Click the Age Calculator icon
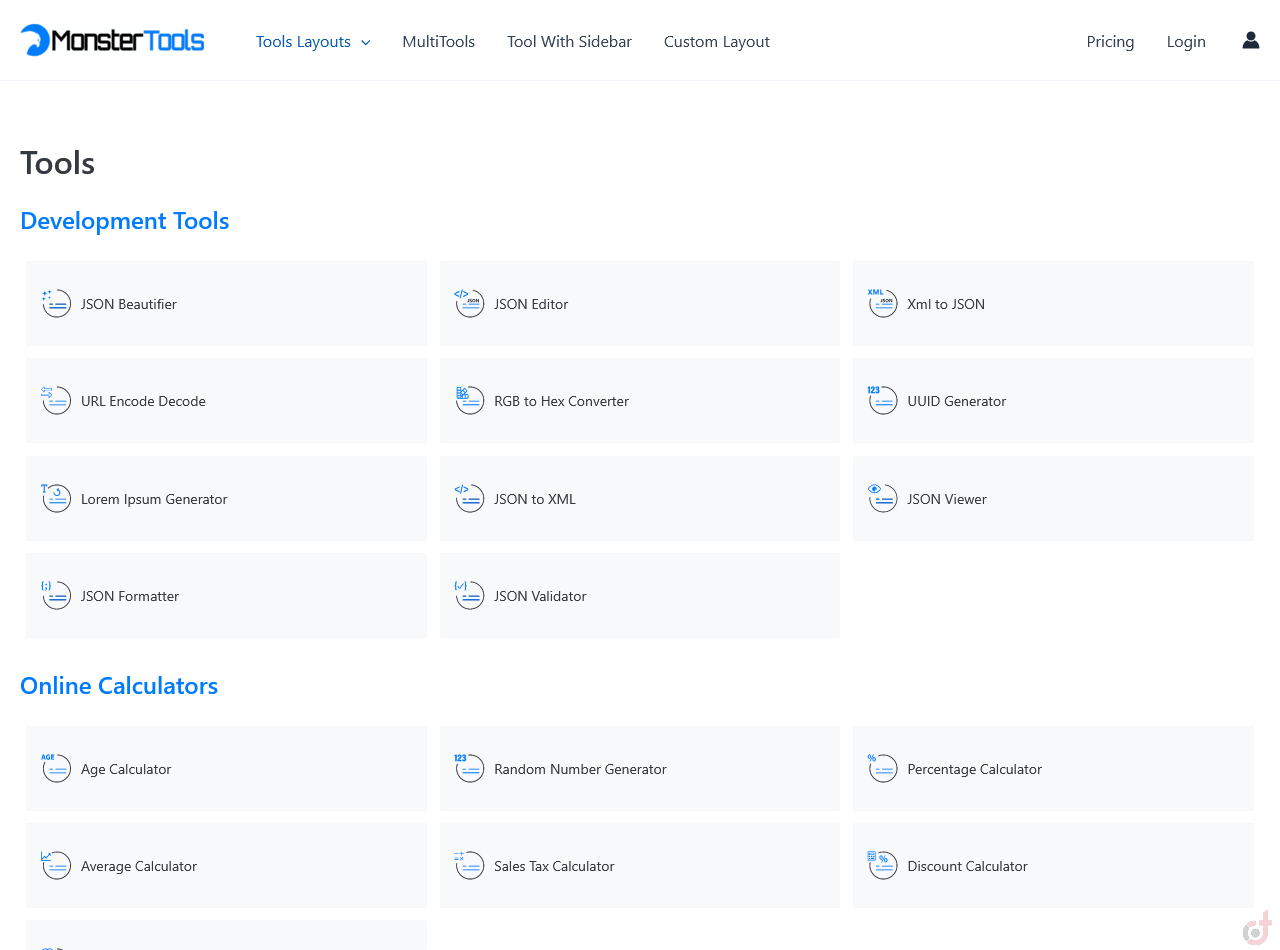Image resolution: width=1280 pixels, height=950 pixels. [x=56, y=769]
